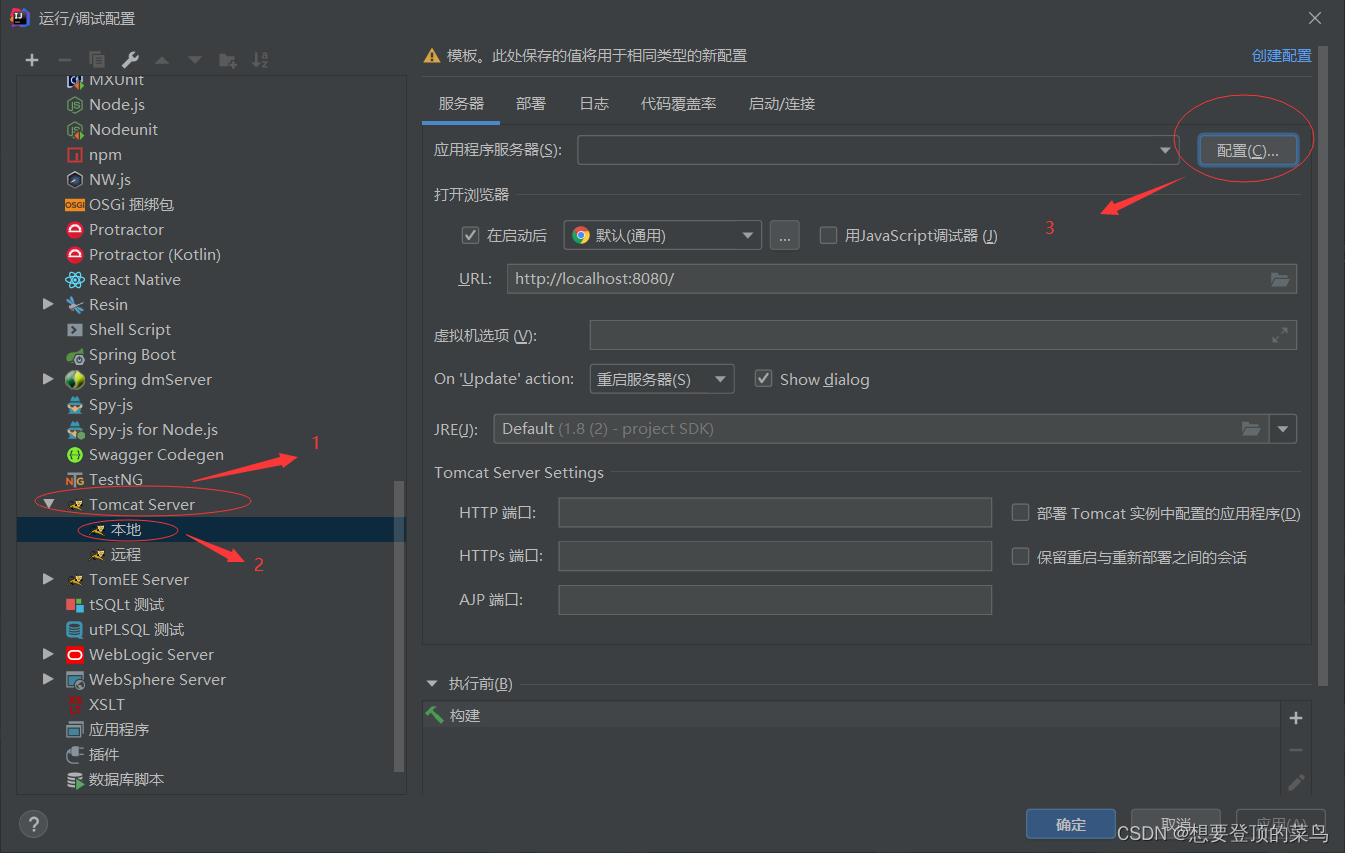Click the Sort Configurations alphabetically icon
Viewport: 1345px width, 853px height.
tap(260, 60)
